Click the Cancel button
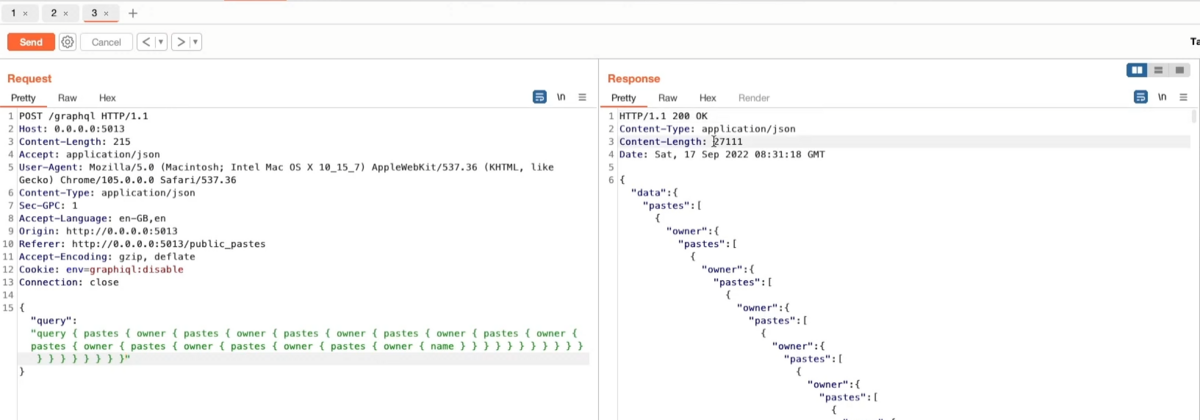Viewport: 1200px width, 420px height. point(106,42)
